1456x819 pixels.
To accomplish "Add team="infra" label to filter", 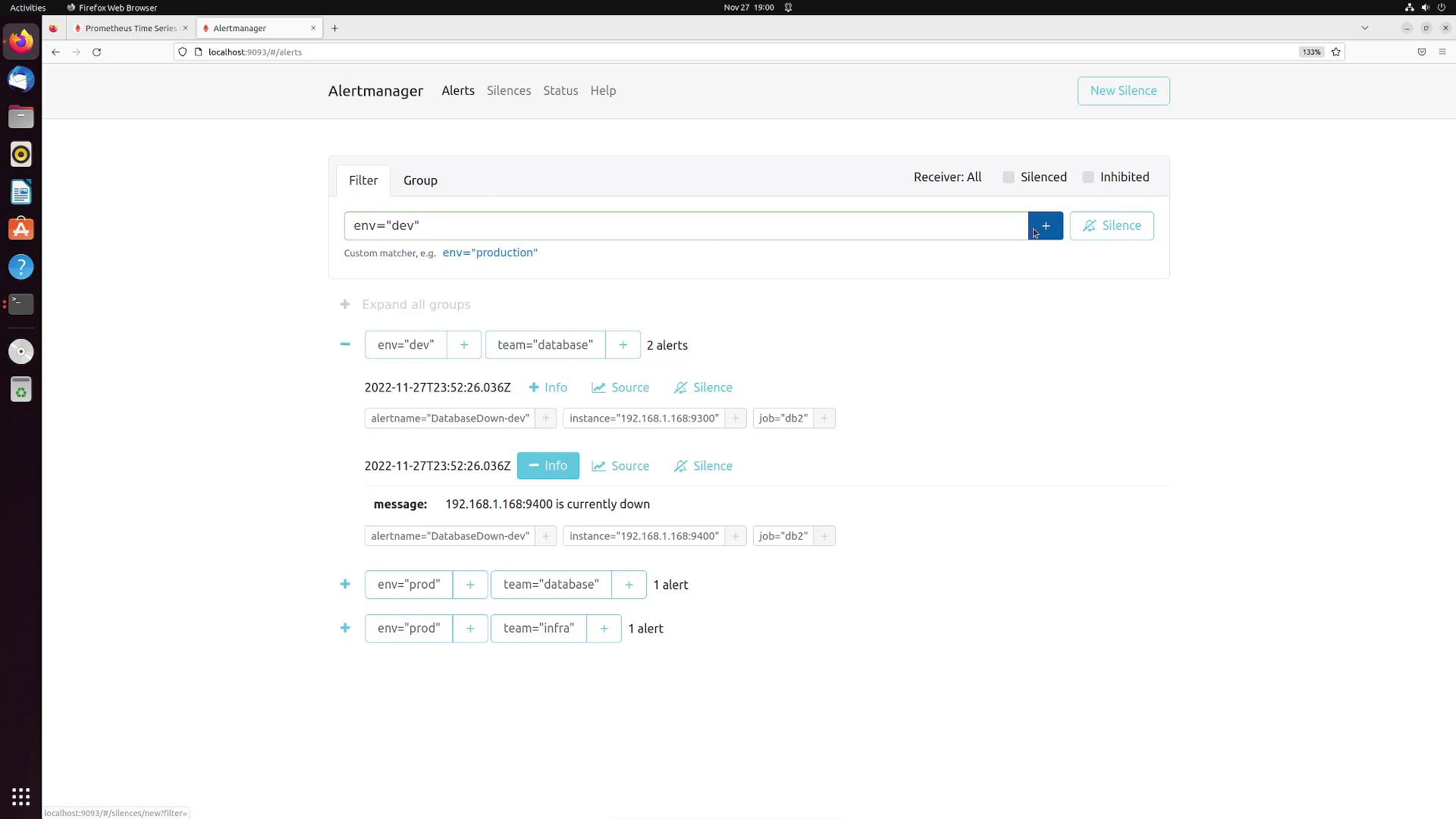I will click(x=604, y=629).
